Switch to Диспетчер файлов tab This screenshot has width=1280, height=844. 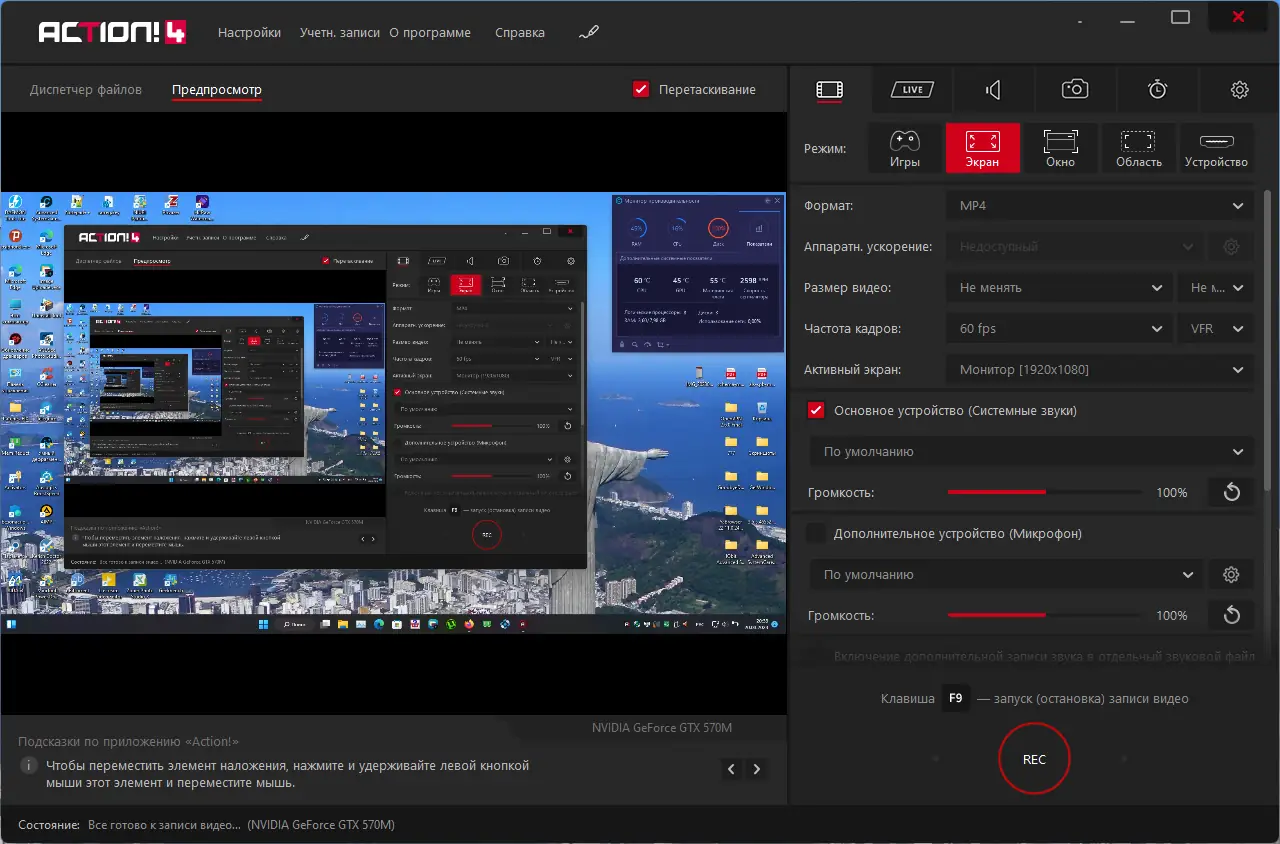tap(86, 90)
